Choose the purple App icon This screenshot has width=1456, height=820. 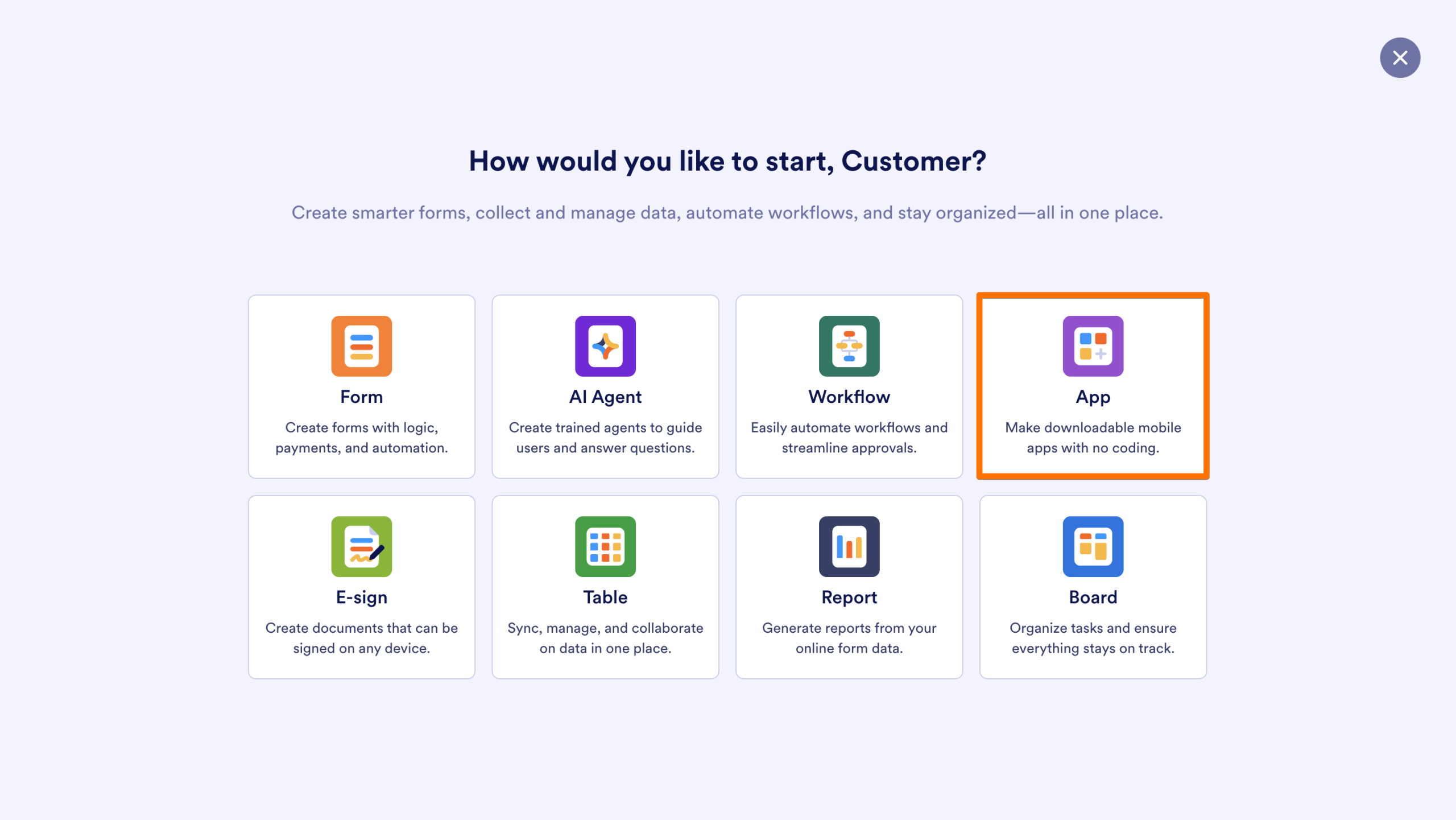(1093, 346)
